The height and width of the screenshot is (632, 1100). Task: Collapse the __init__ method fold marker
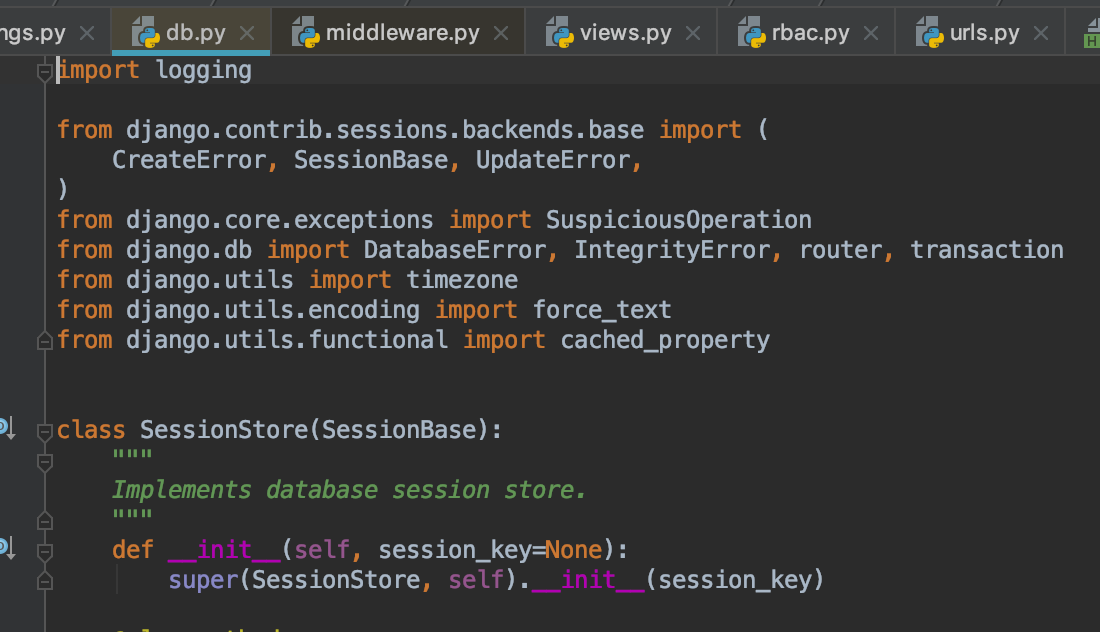pos(44,551)
